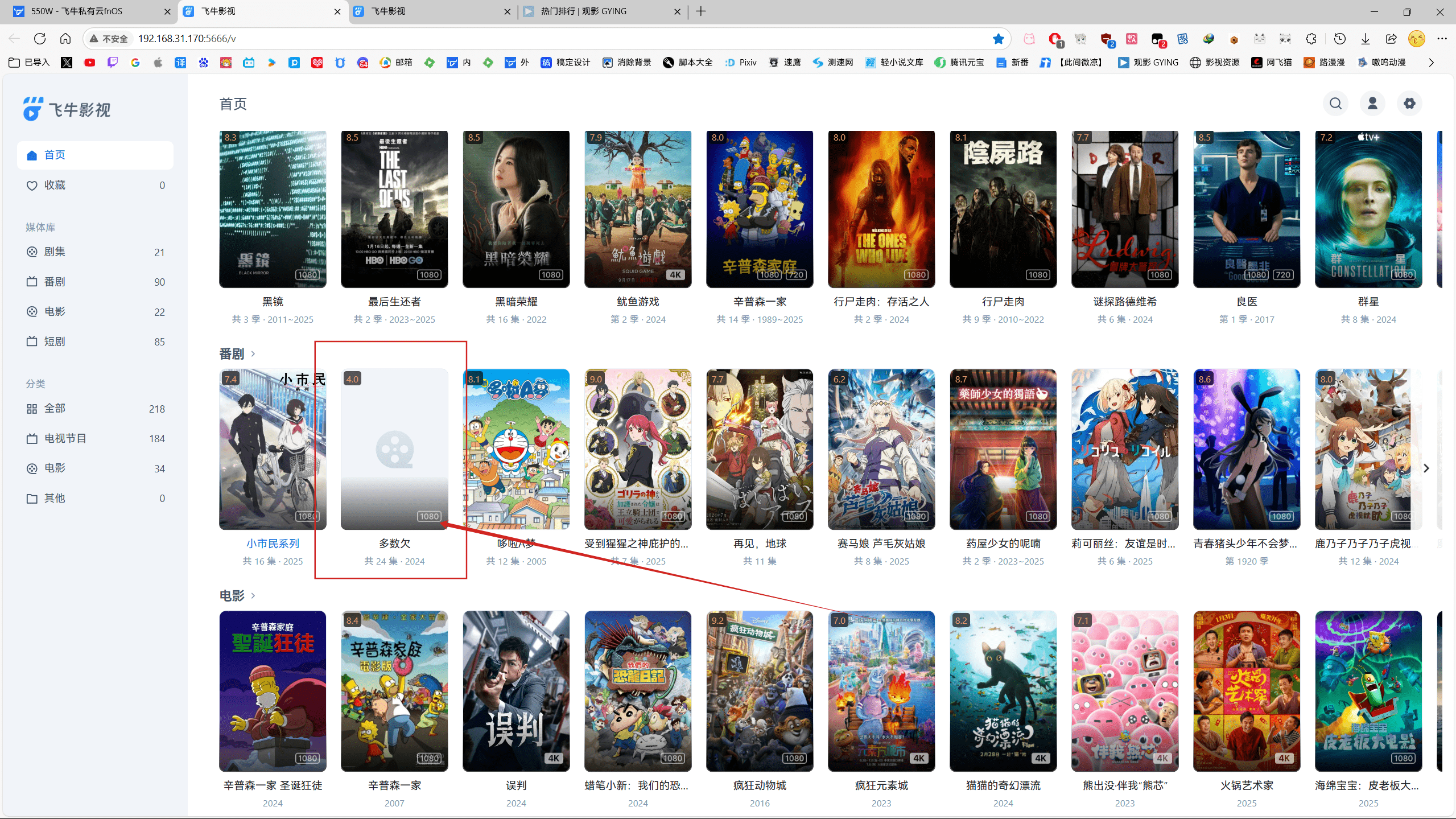
Task: Open the 脚本大全 bookmark
Action: click(x=688, y=63)
